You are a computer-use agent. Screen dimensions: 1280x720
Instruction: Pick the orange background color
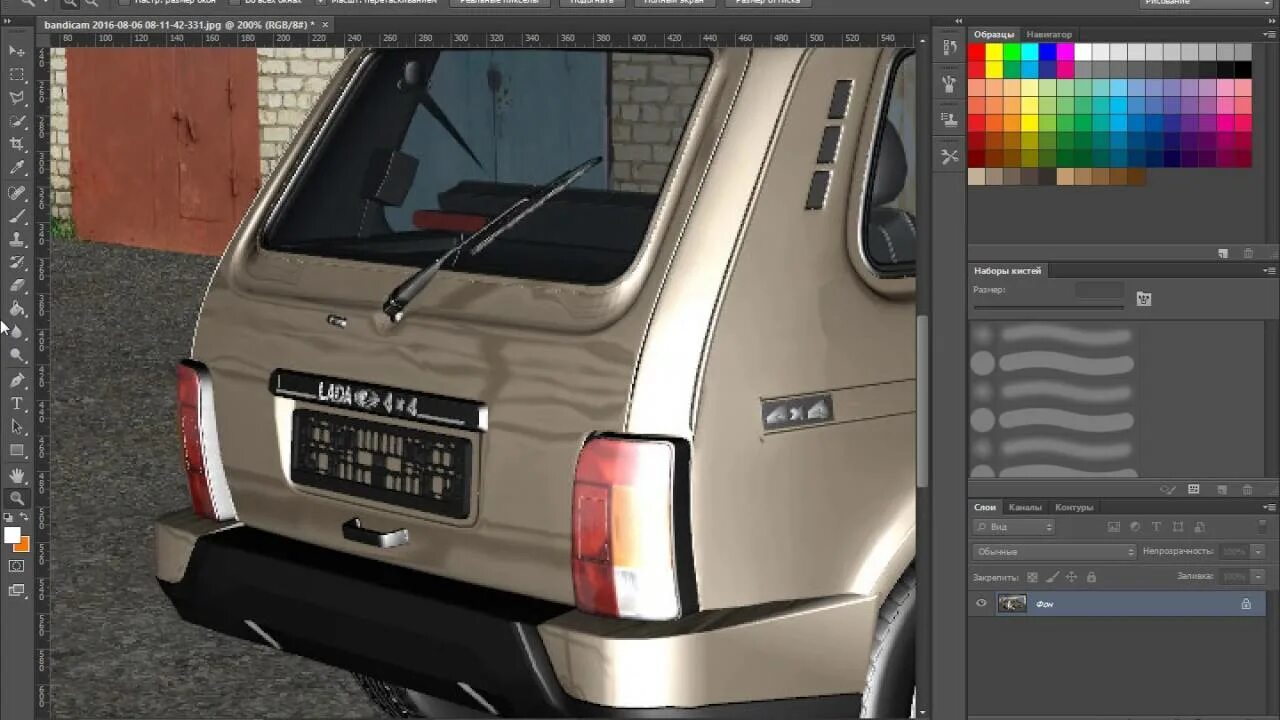(24, 546)
